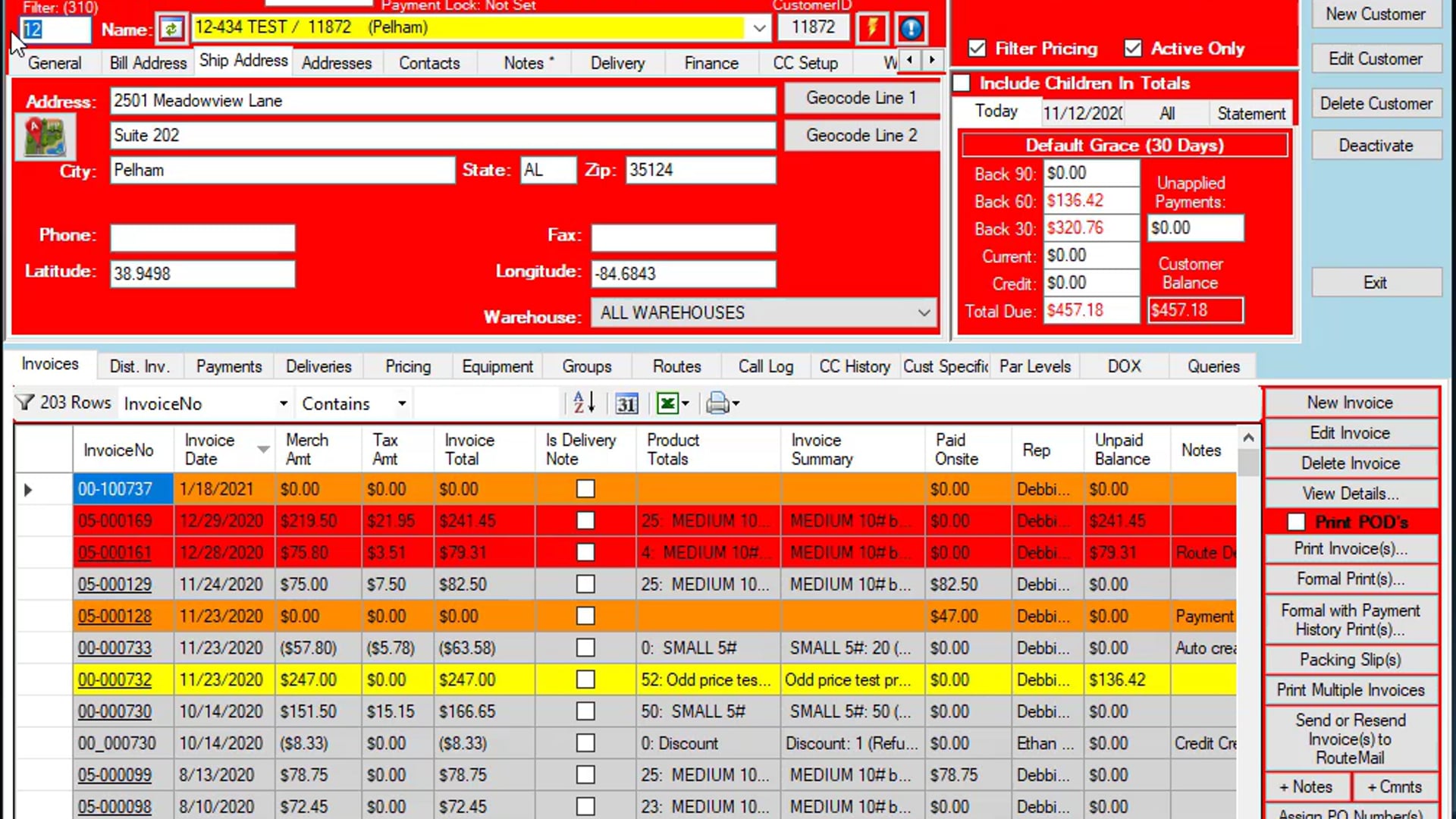This screenshot has height=819, width=1456.
Task: Click the A-Z sort icon
Action: (584, 403)
